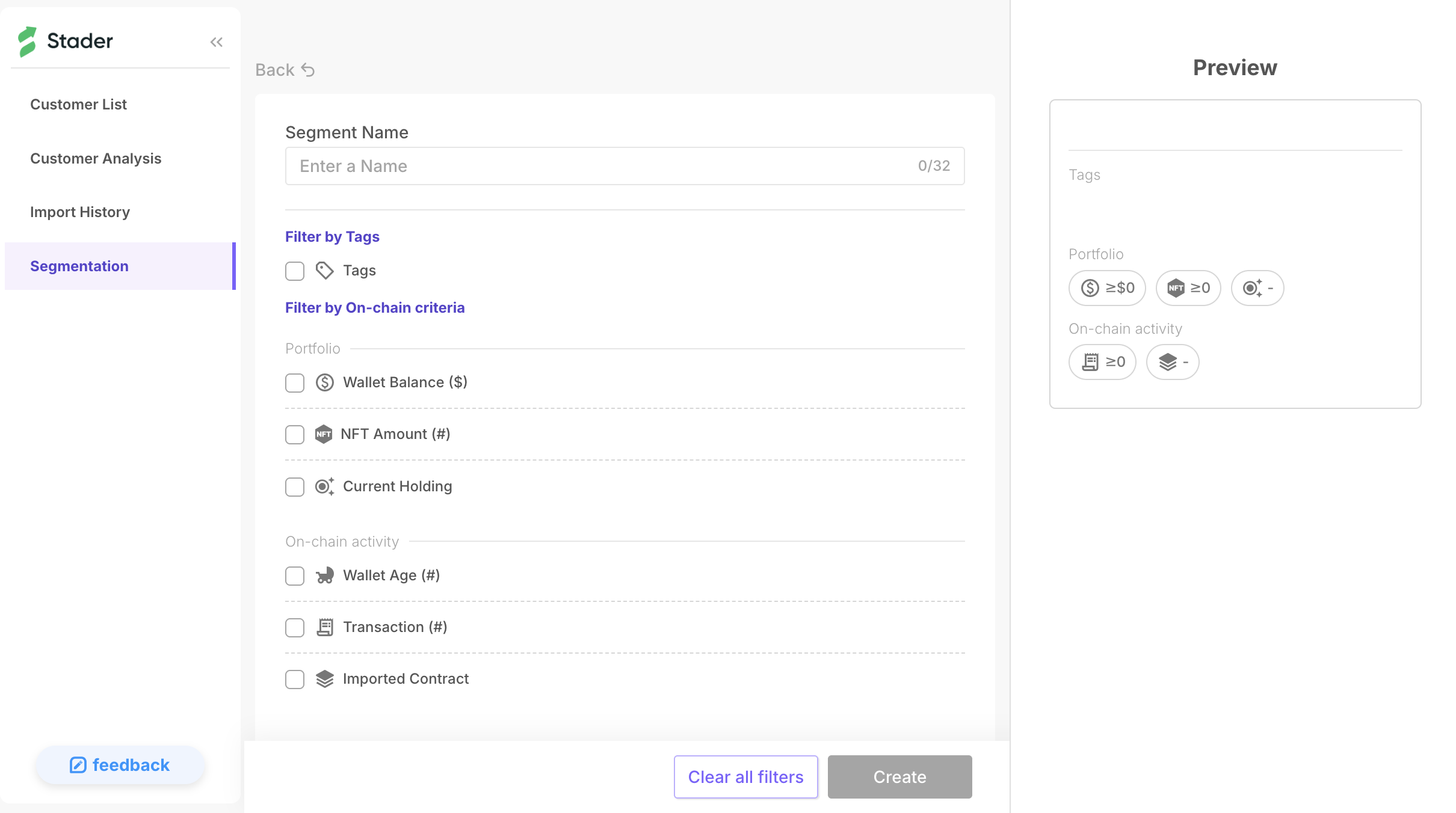Screen dimensions: 1456x813
Task: Tick the NFT Amount (#) checkbox
Action: tap(295, 434)
